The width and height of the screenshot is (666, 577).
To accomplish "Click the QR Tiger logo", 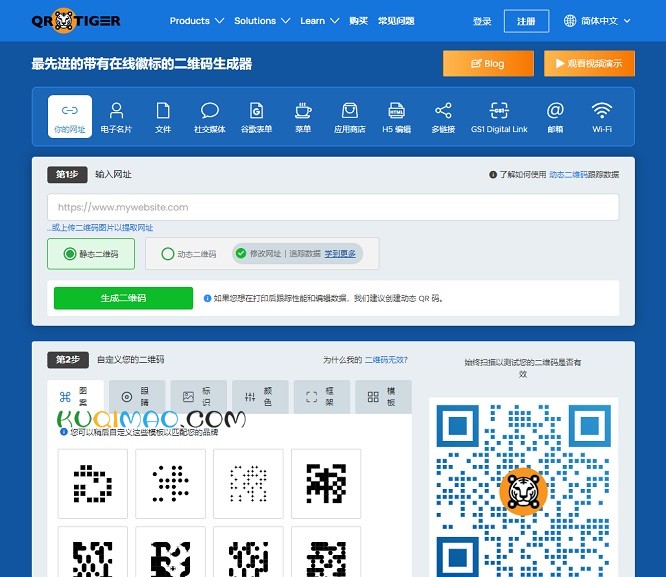I will pyautogui.click(x=76, y=20).
